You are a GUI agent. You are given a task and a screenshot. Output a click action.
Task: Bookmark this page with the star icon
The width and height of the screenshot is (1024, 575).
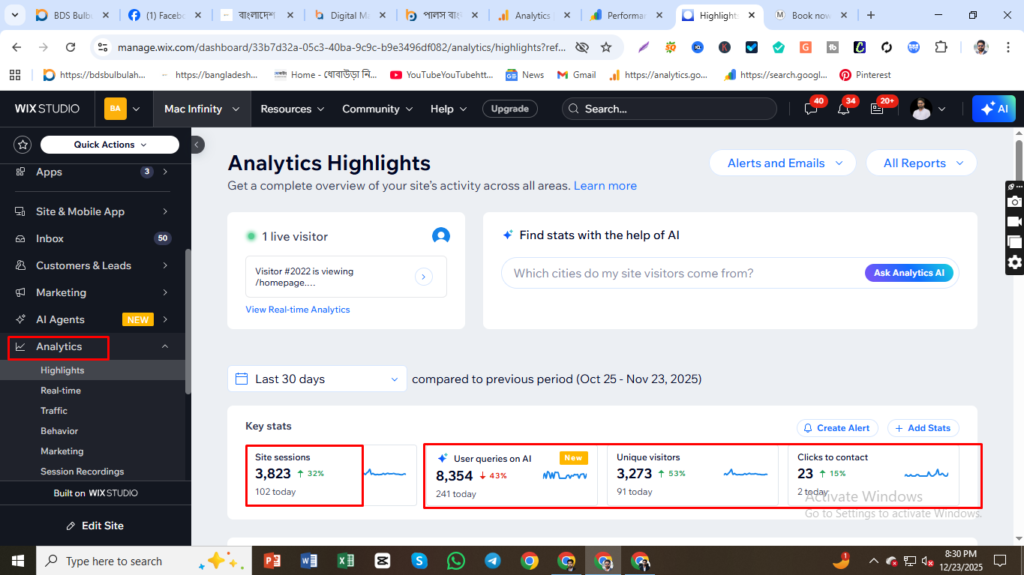pyautogui.click(x=606, y=47)
